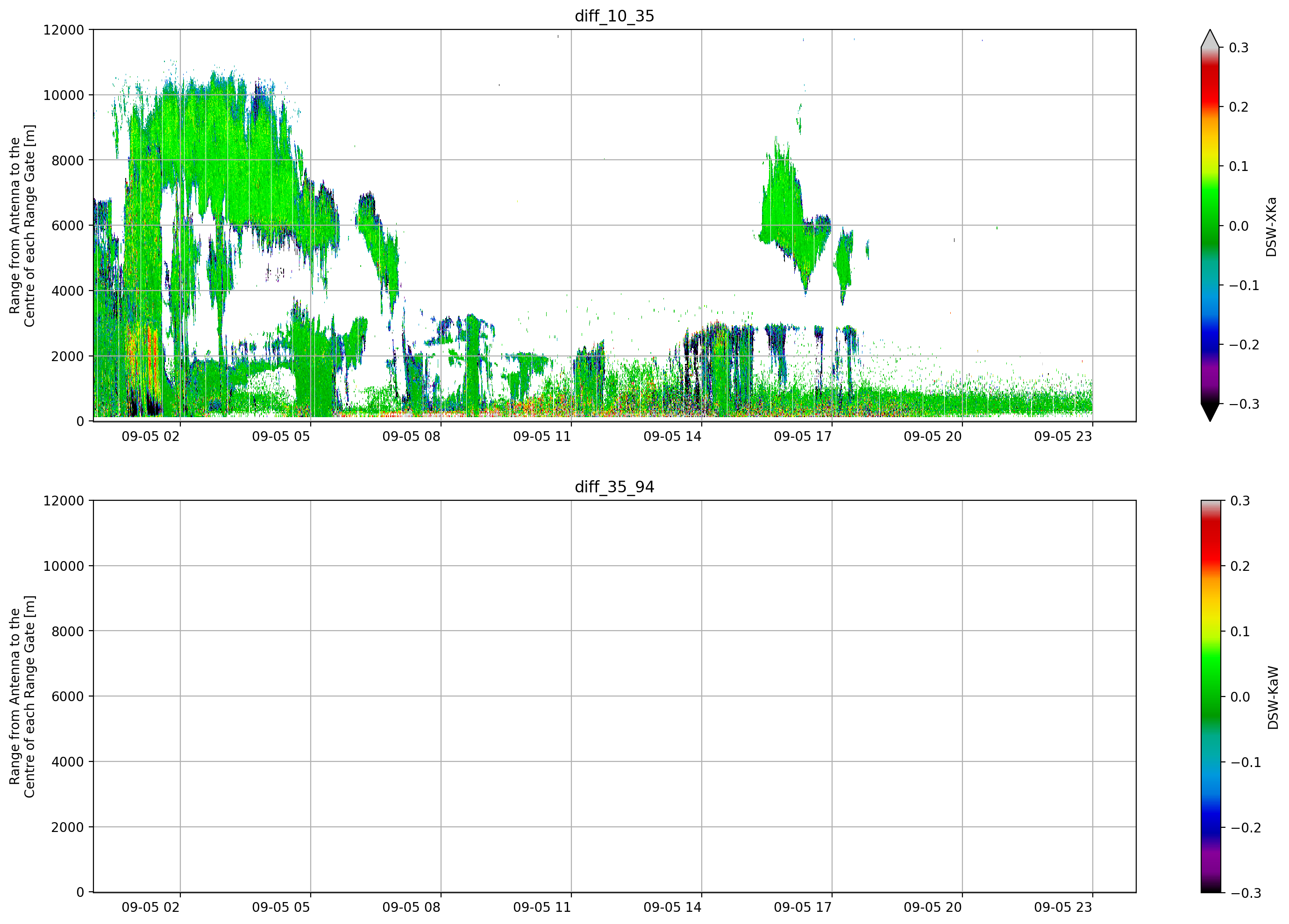Click the 12000 y-tick on diff_35_94 plot
This screenshot has height=924, width=1289.
pos(64,501)
